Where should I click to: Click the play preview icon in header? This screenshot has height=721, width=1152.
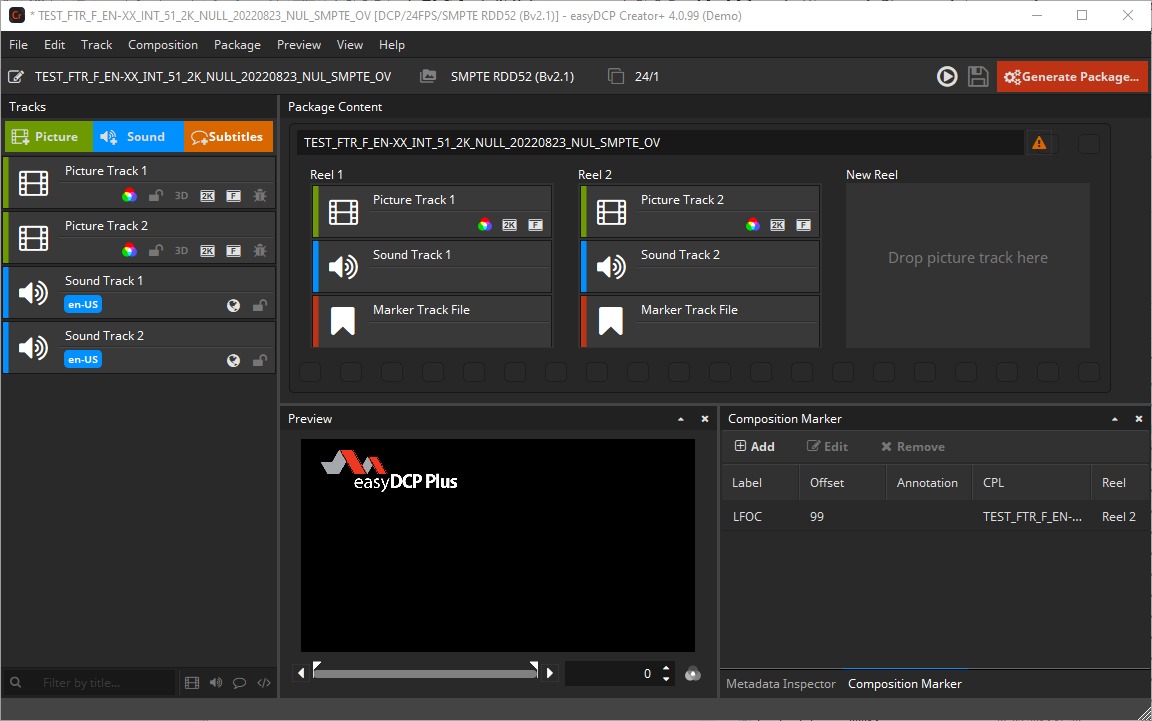coord(946,77)
